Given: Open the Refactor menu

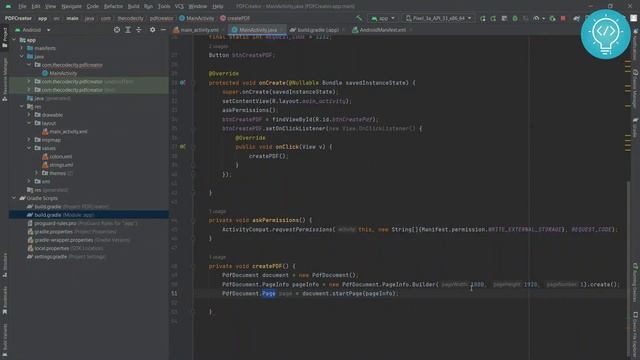Looking at the screenshot, I should (113, 6).
